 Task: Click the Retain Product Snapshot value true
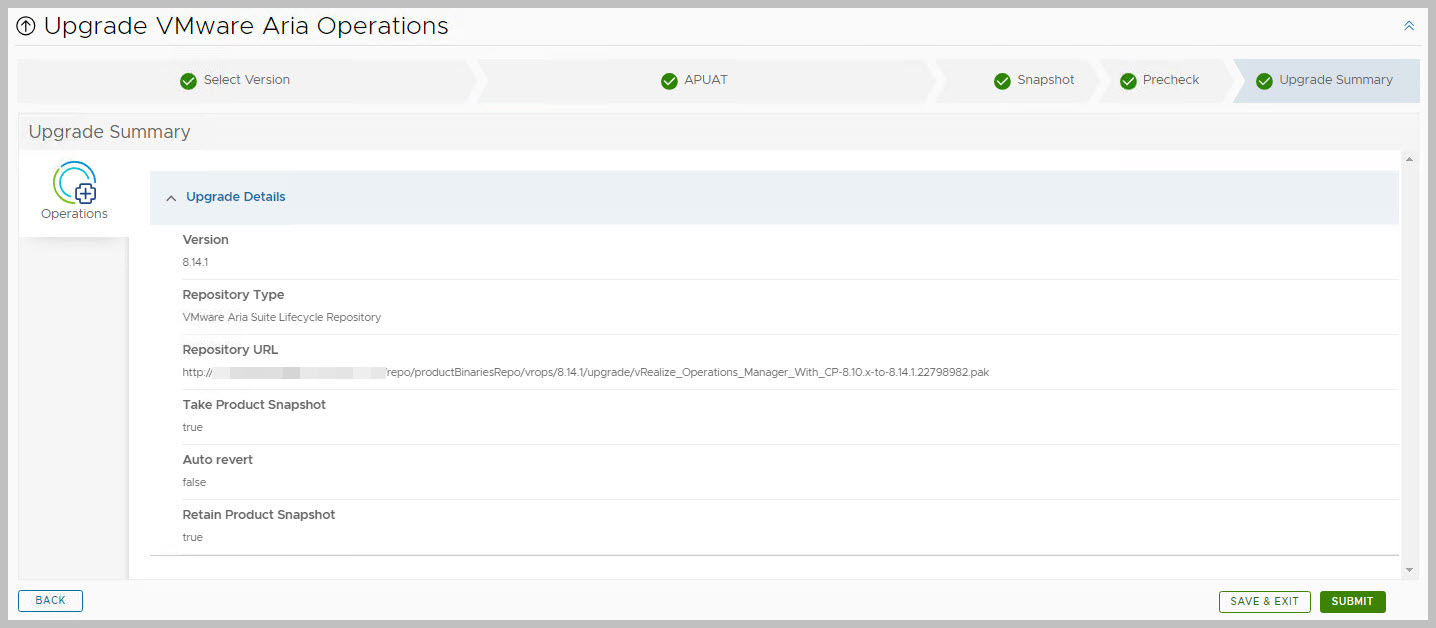point(192,537)
